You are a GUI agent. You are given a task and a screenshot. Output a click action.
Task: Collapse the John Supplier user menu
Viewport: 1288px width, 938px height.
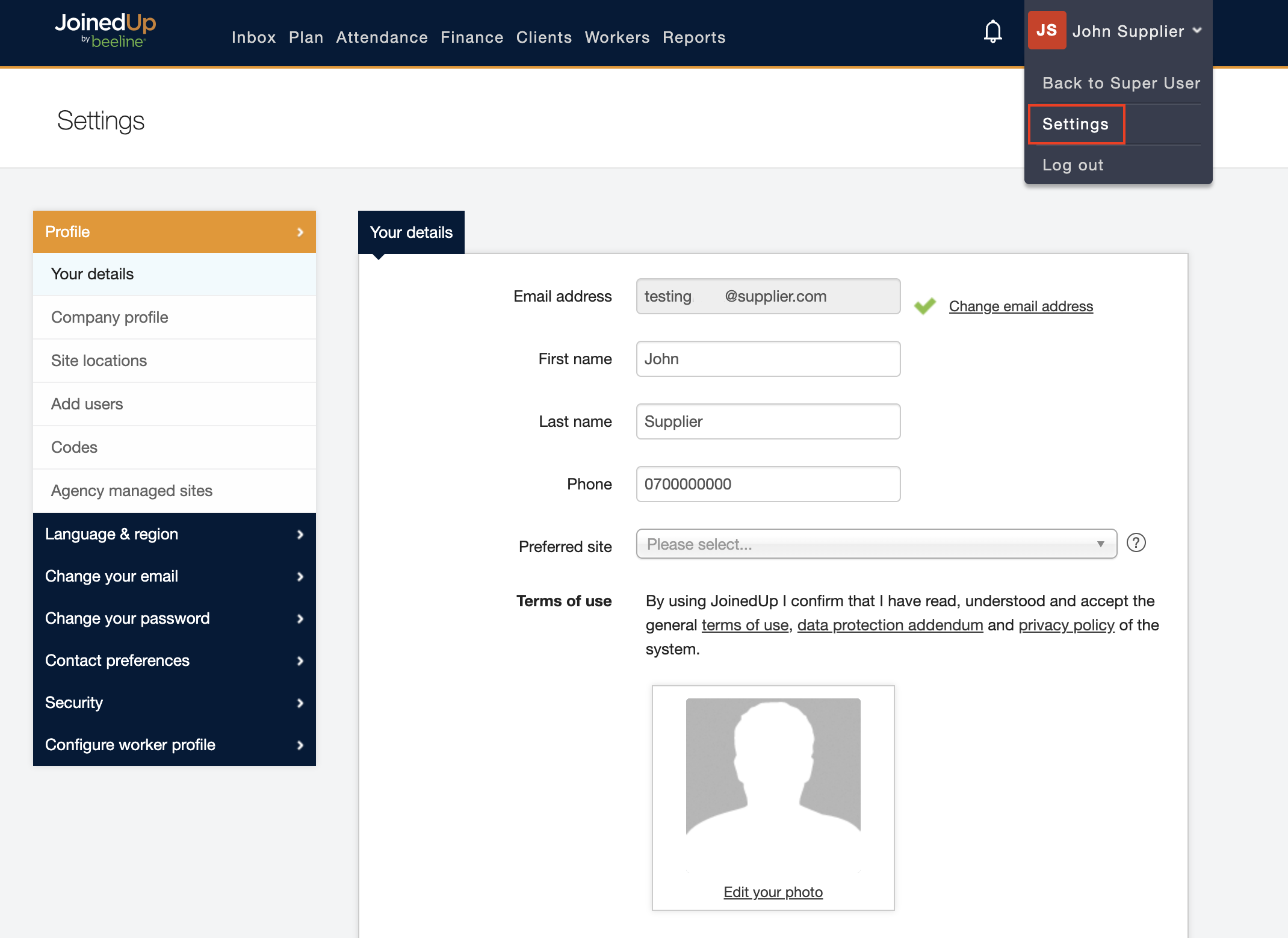pos(1136,31)
